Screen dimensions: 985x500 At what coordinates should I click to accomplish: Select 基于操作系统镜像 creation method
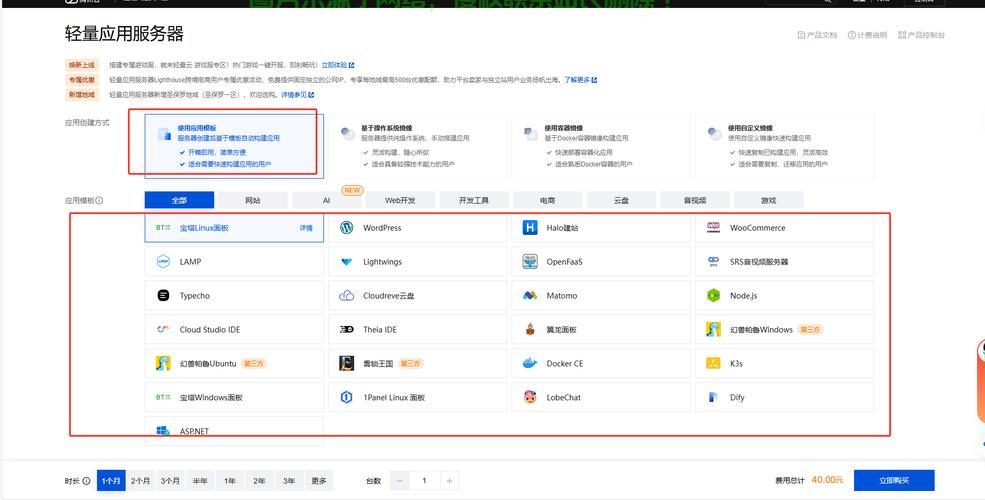pos(417,146)
